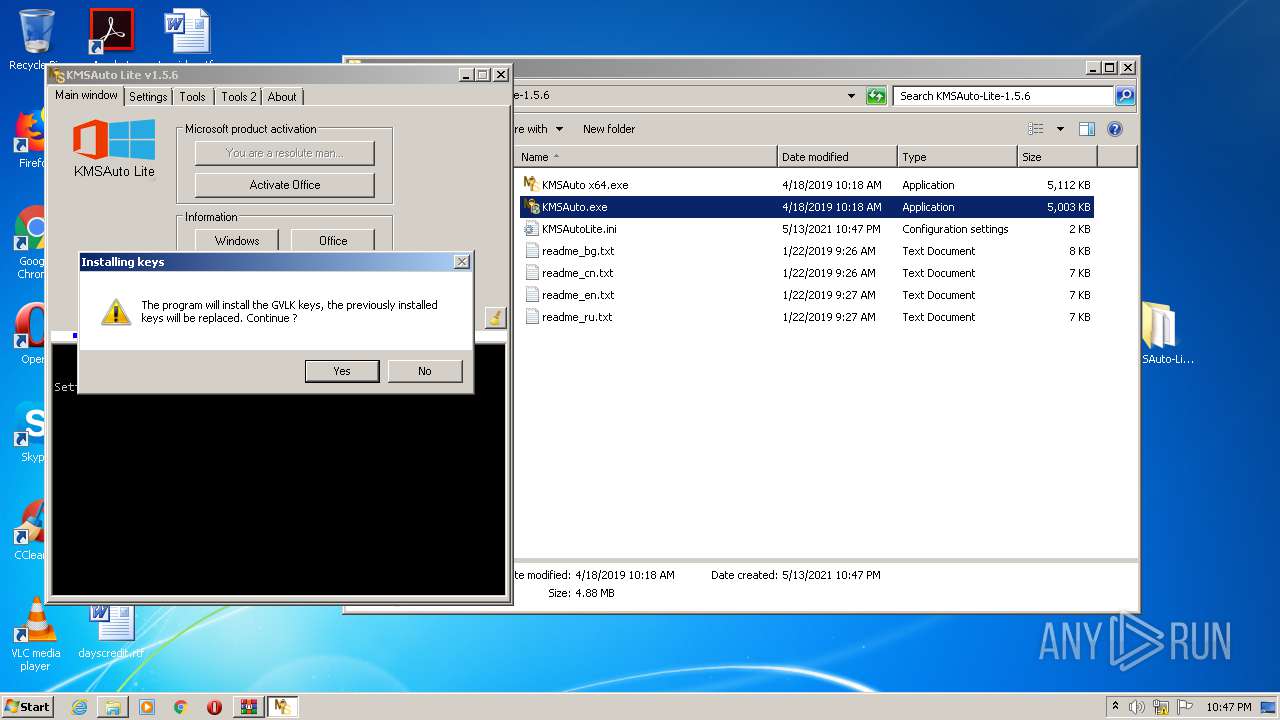Select KMSAuto x64.exe file
Screen dimensions: 1280x720
[585, 185]
